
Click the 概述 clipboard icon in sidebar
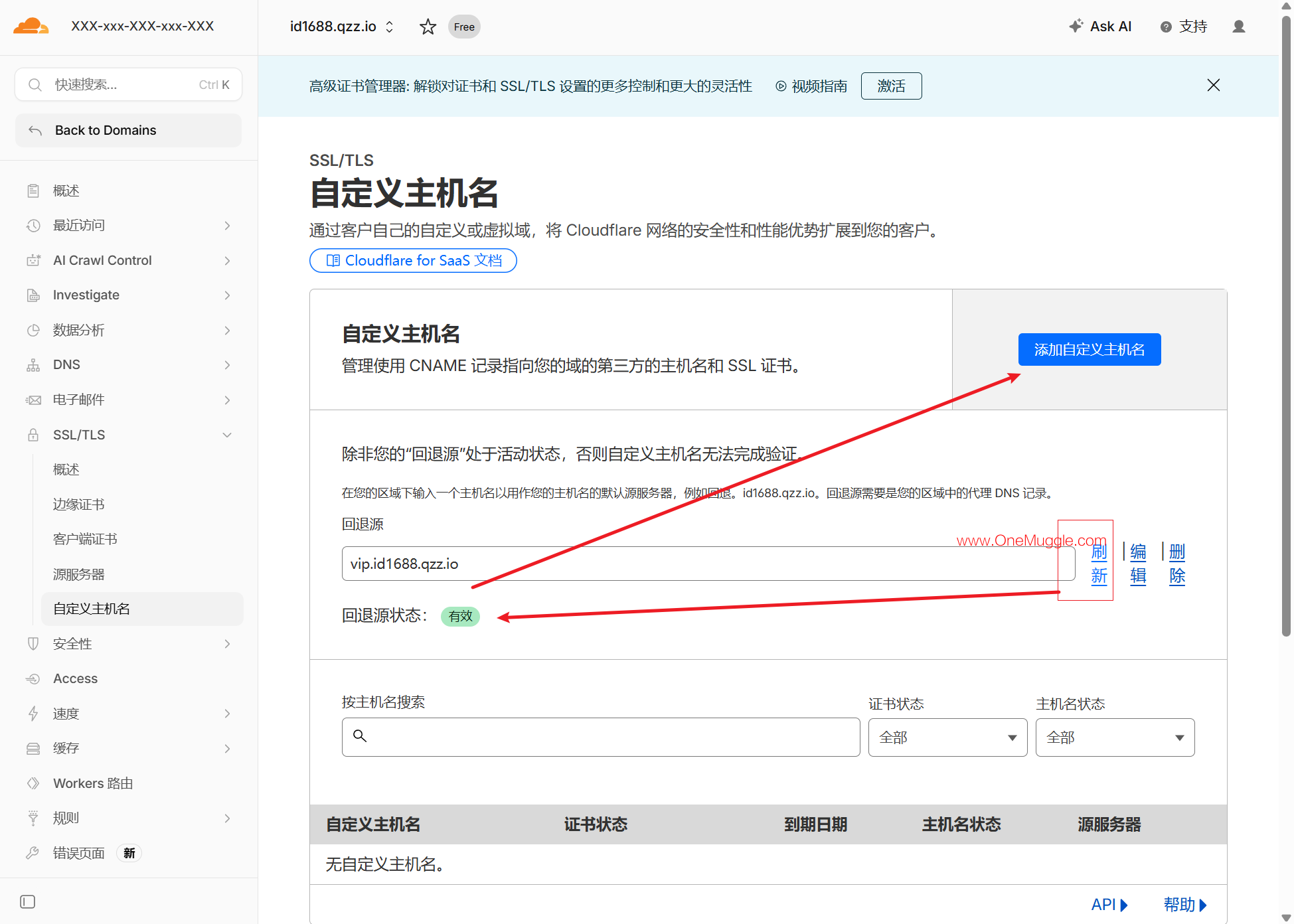(x=33, y=191)
